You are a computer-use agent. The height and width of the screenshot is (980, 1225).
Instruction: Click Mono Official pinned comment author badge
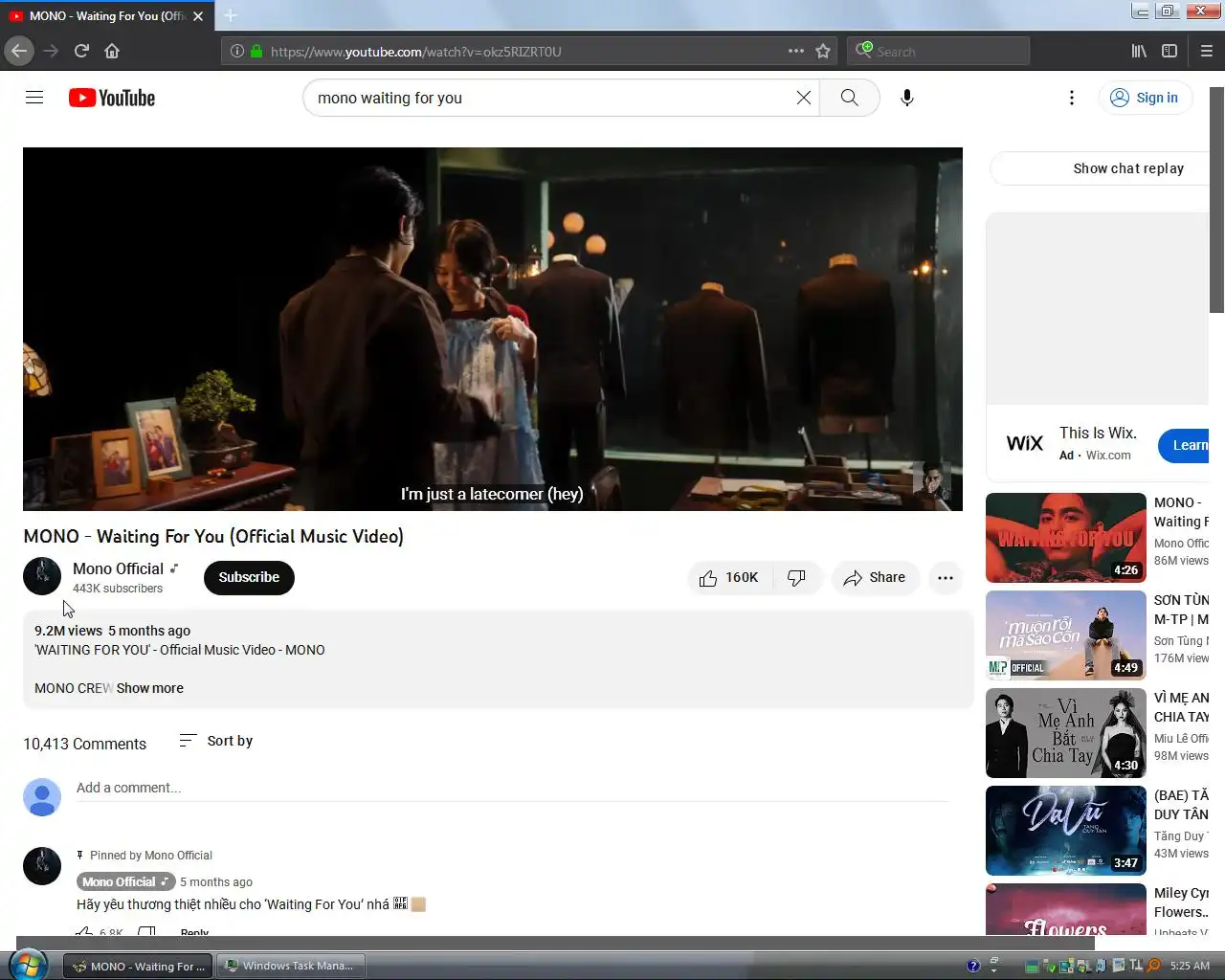coord(125,881)
